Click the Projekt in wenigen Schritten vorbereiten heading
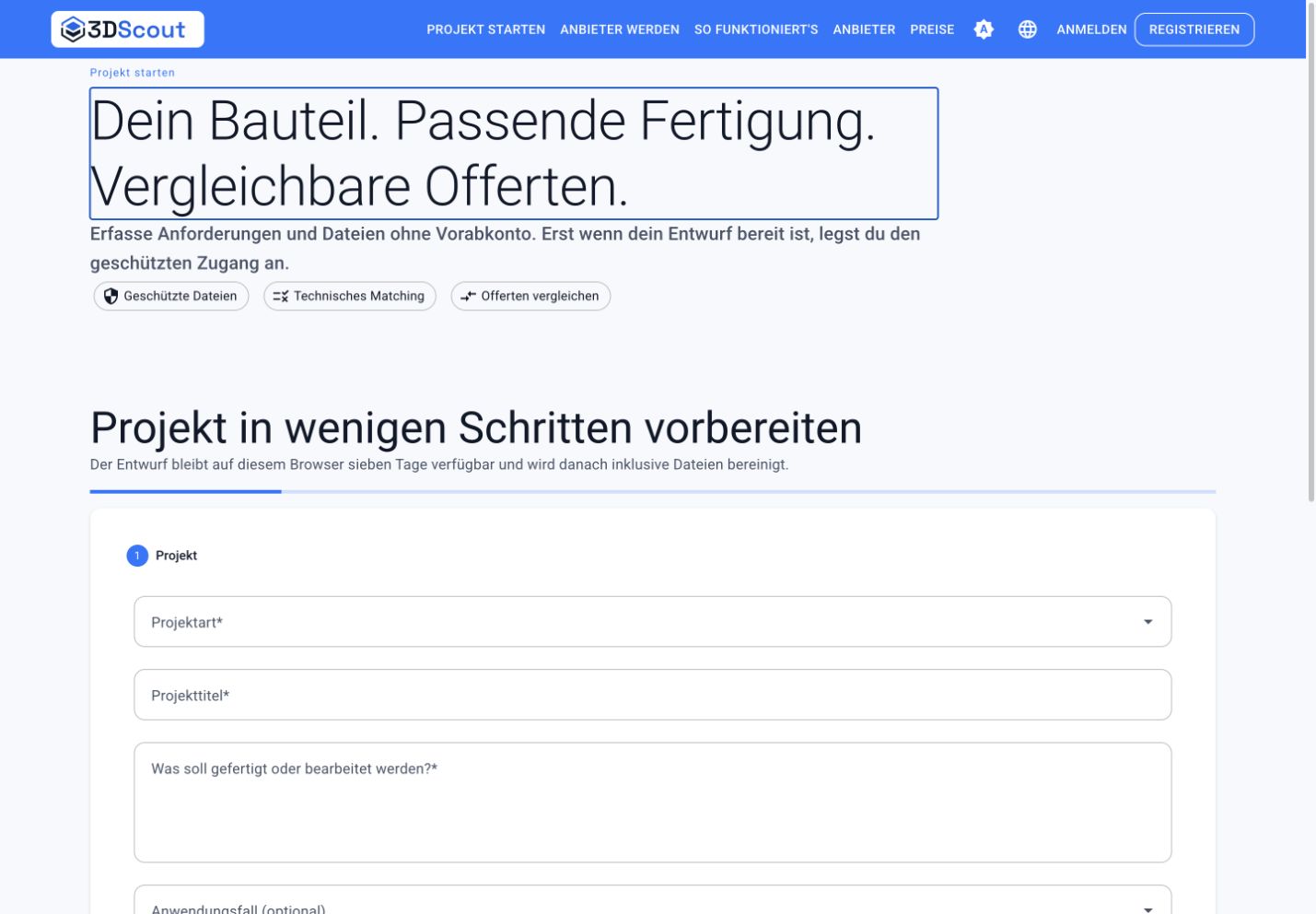Viewport: 1316px width, 914px height. pyautogui.click(x=476, y=428)
